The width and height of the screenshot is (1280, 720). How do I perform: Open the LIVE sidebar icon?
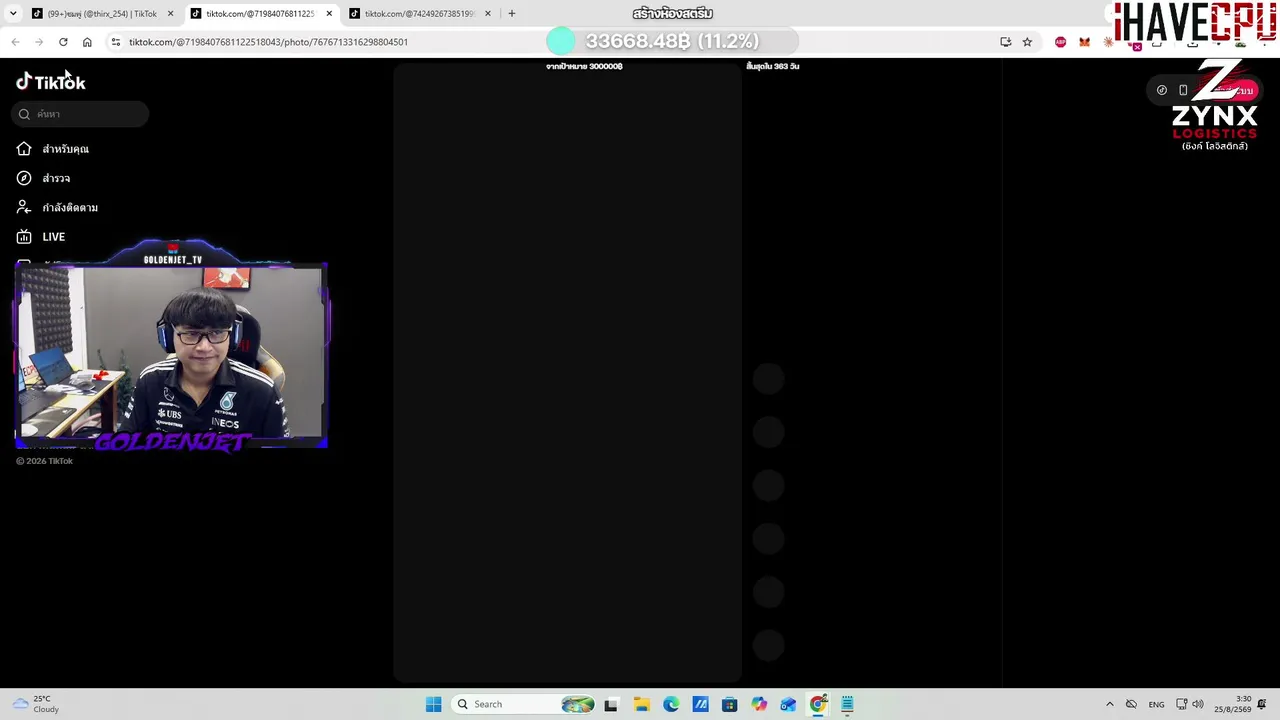pyautogui.click(x=24, y=237)
